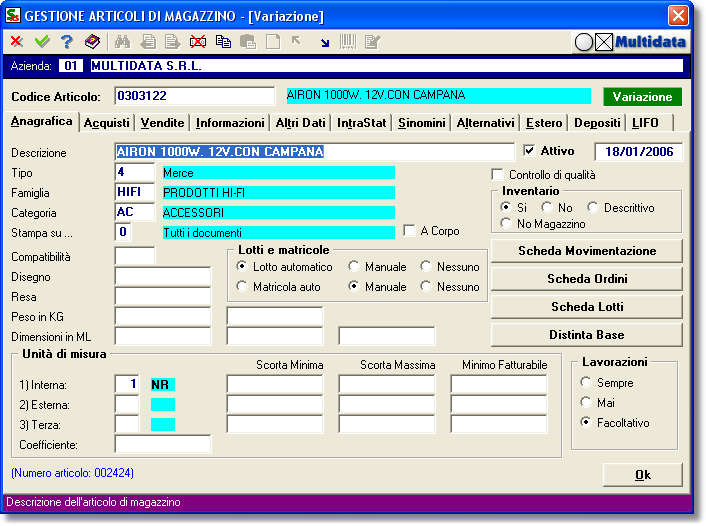Open the Altri Dati tab
The width and height of the screenshot is (706, 526).
point(300,123)
